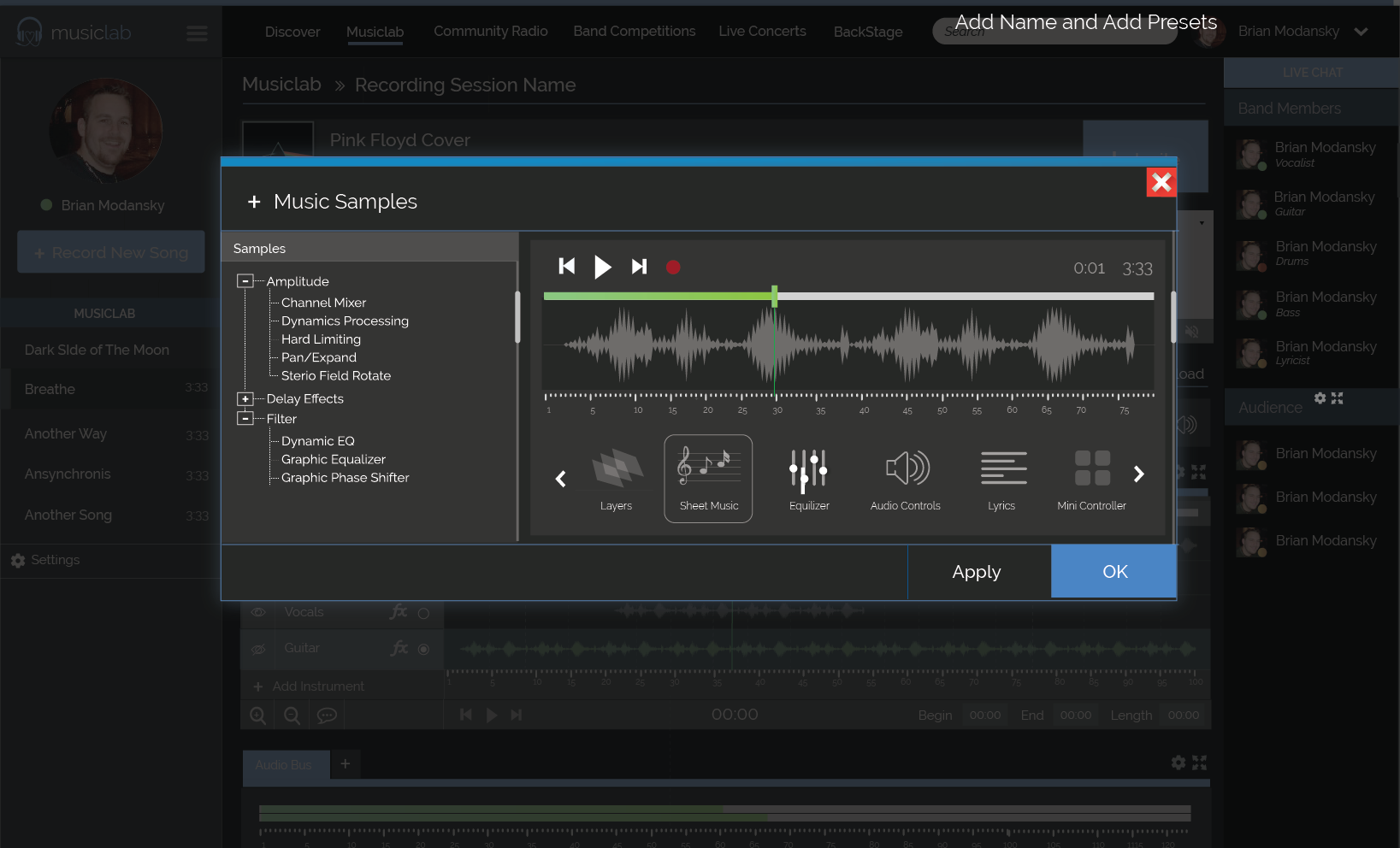This screenshot has width=1400, height=848.
Task: Open Audio Bus settings gear icon
Action: click(1178, 763)
